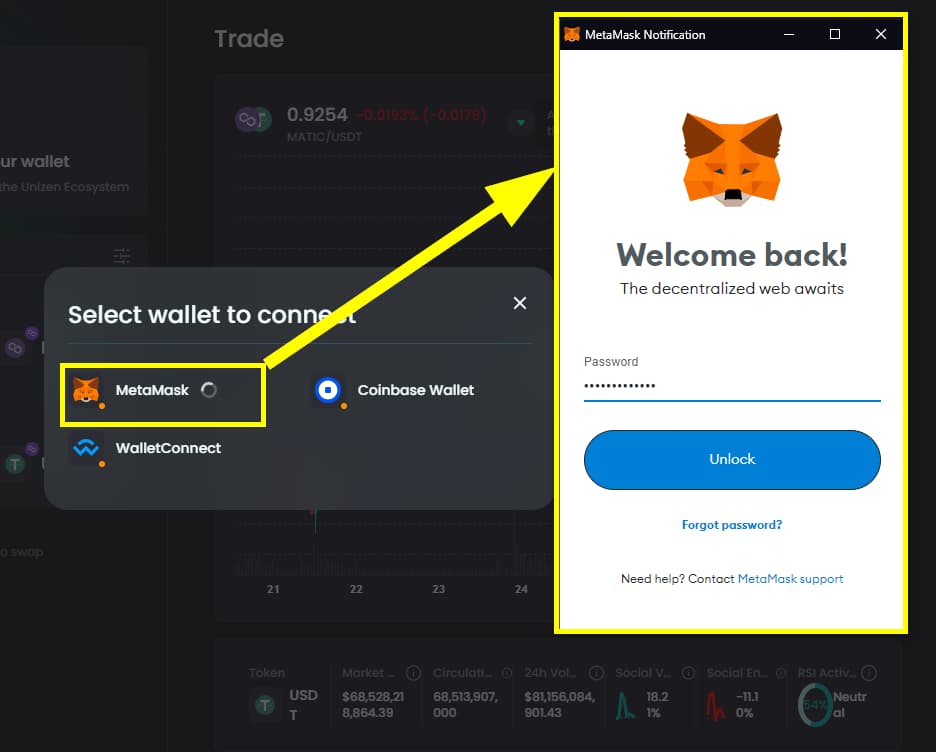The image size is (936, 752).
Task: Click the info icon beside Market Cap
Action: pos(413,673)
